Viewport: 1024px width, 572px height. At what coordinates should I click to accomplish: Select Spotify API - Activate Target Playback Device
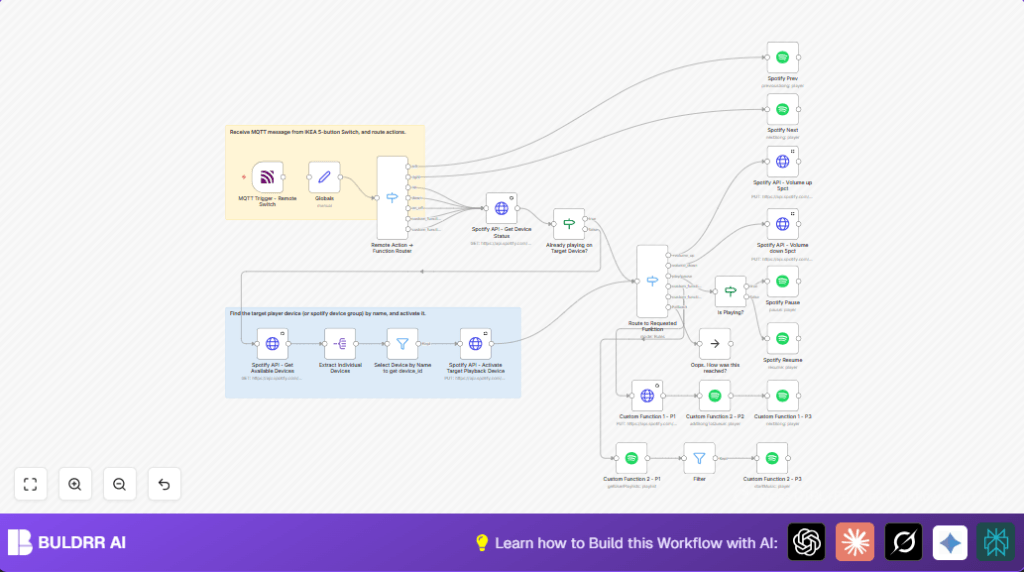(x=475, y=343)
